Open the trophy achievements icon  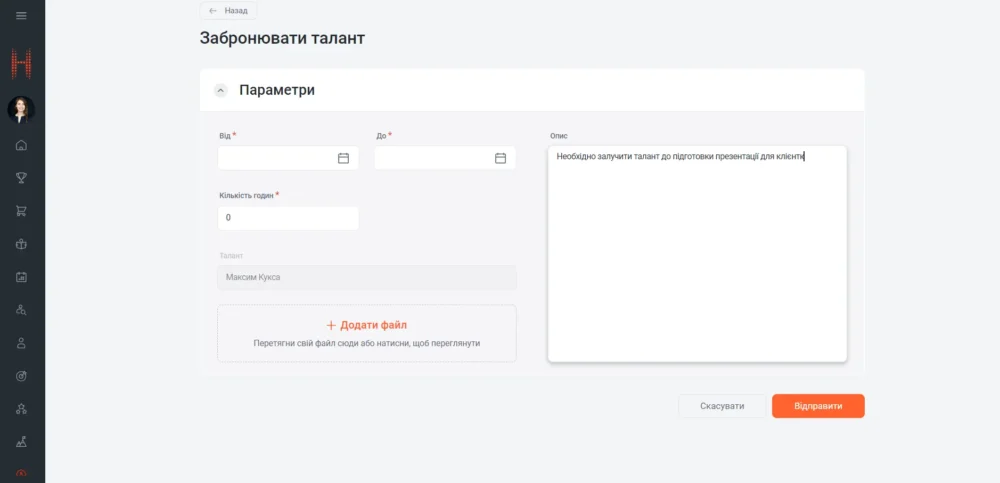pos(22,178)
